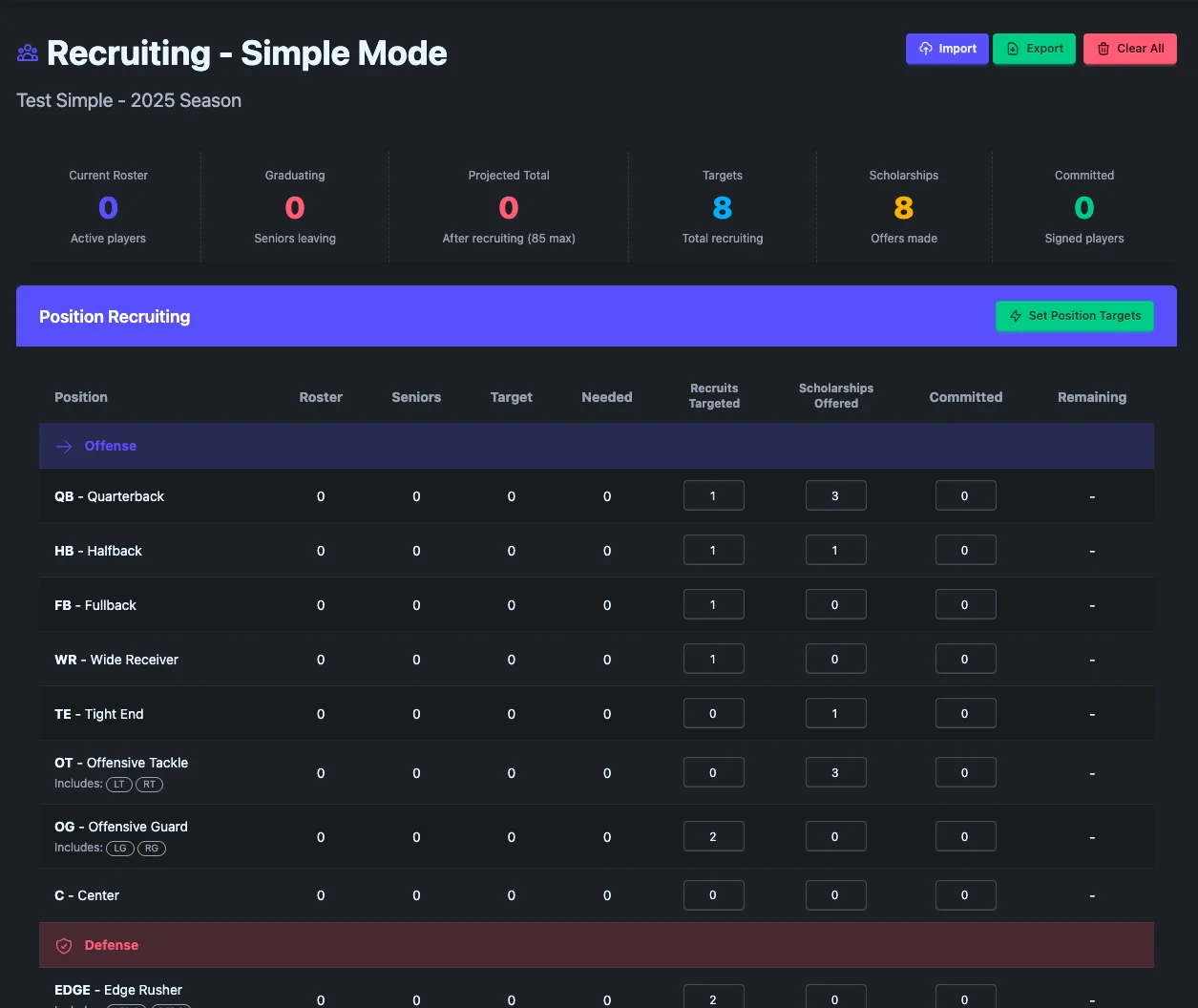Click the lightning icon on Set Position Targets
Image resolution: width=1198 pixels, height=1008 pixels.
click(x=1015, y=316)
